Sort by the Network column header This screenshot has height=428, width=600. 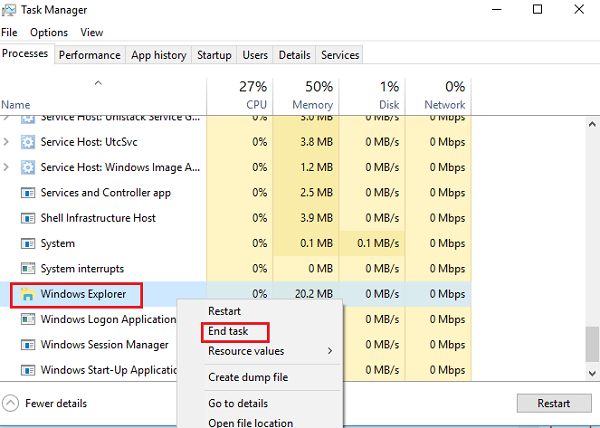point(438,96)
